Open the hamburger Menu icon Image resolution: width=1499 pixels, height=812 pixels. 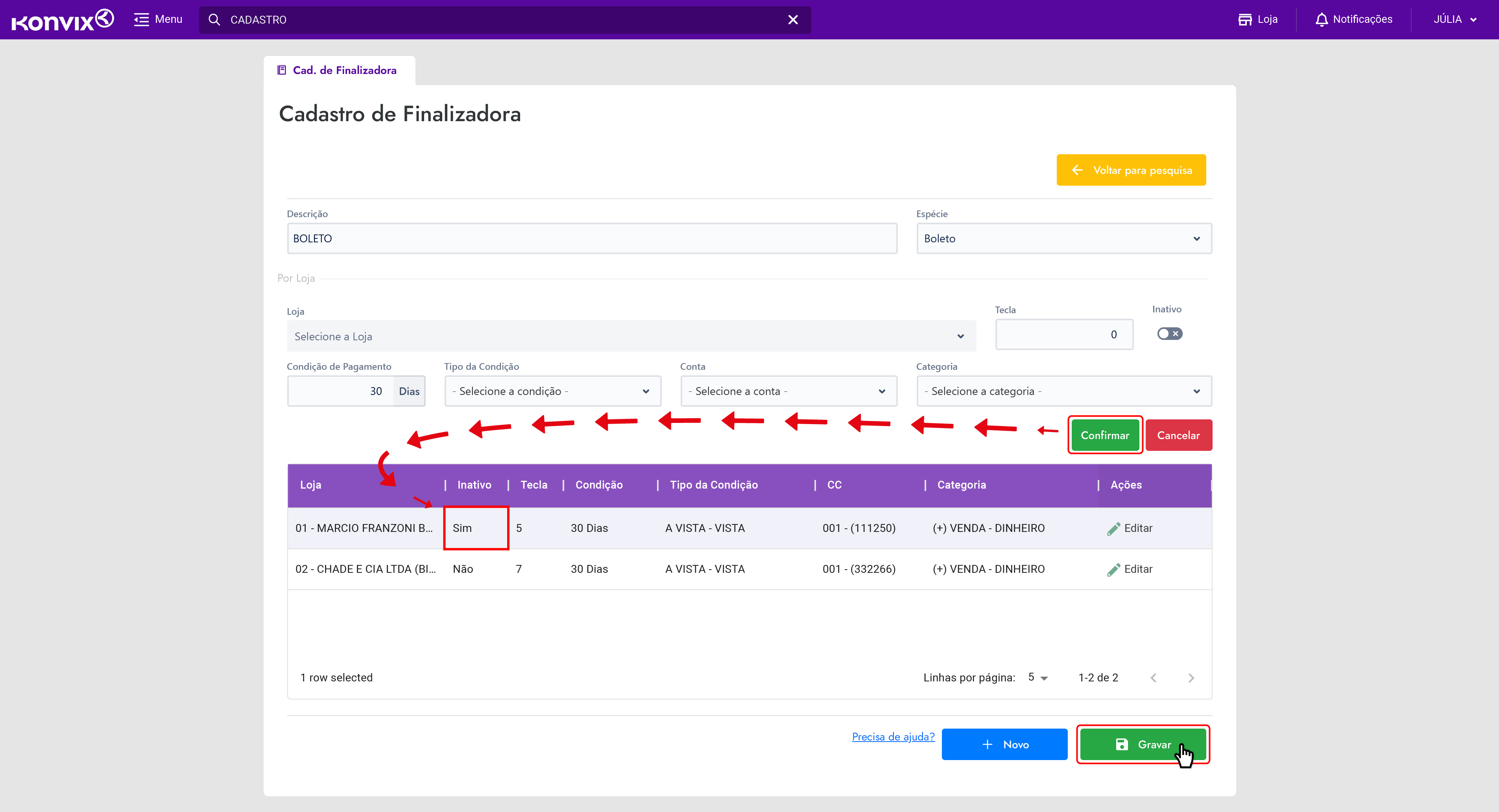point(141,20)
